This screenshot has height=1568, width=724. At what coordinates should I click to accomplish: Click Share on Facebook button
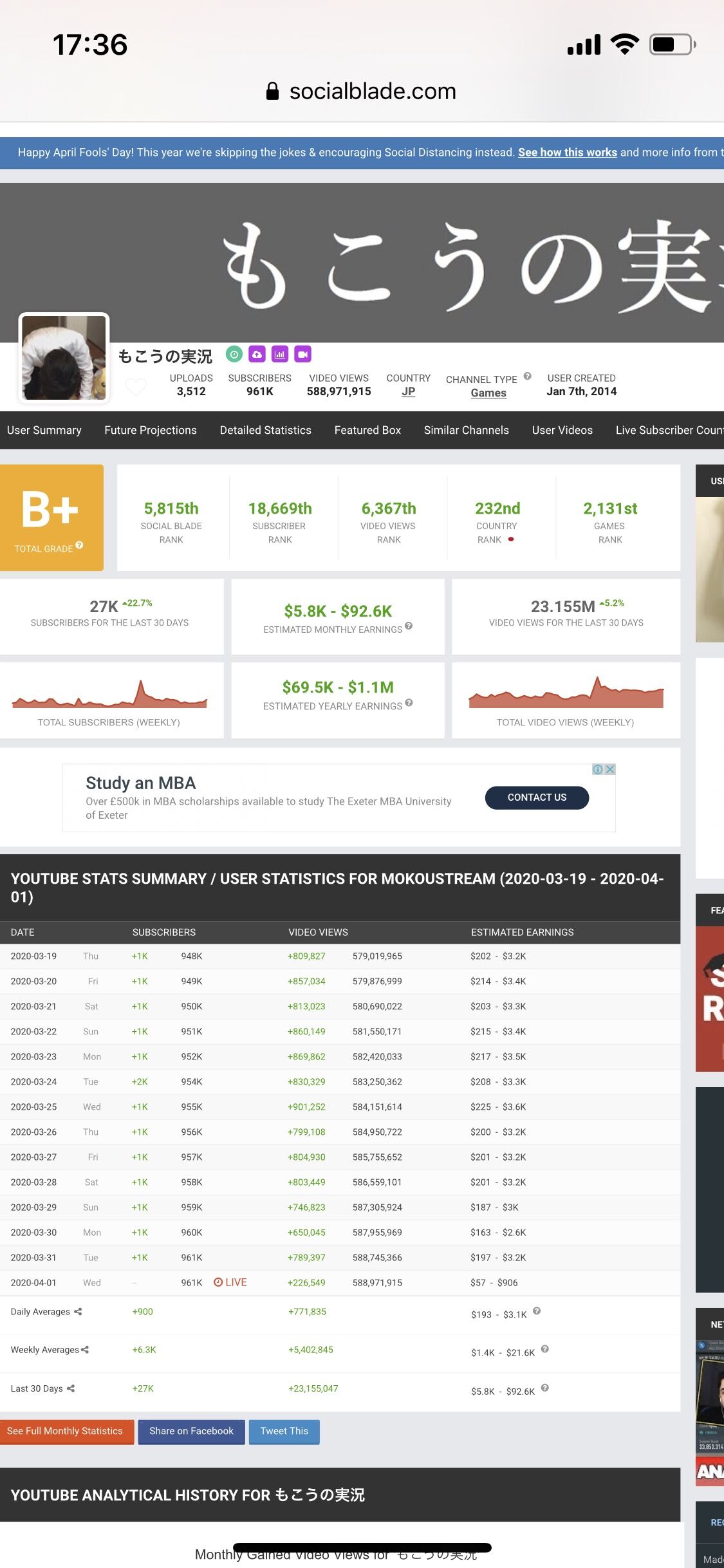[x=191, y=1432]
